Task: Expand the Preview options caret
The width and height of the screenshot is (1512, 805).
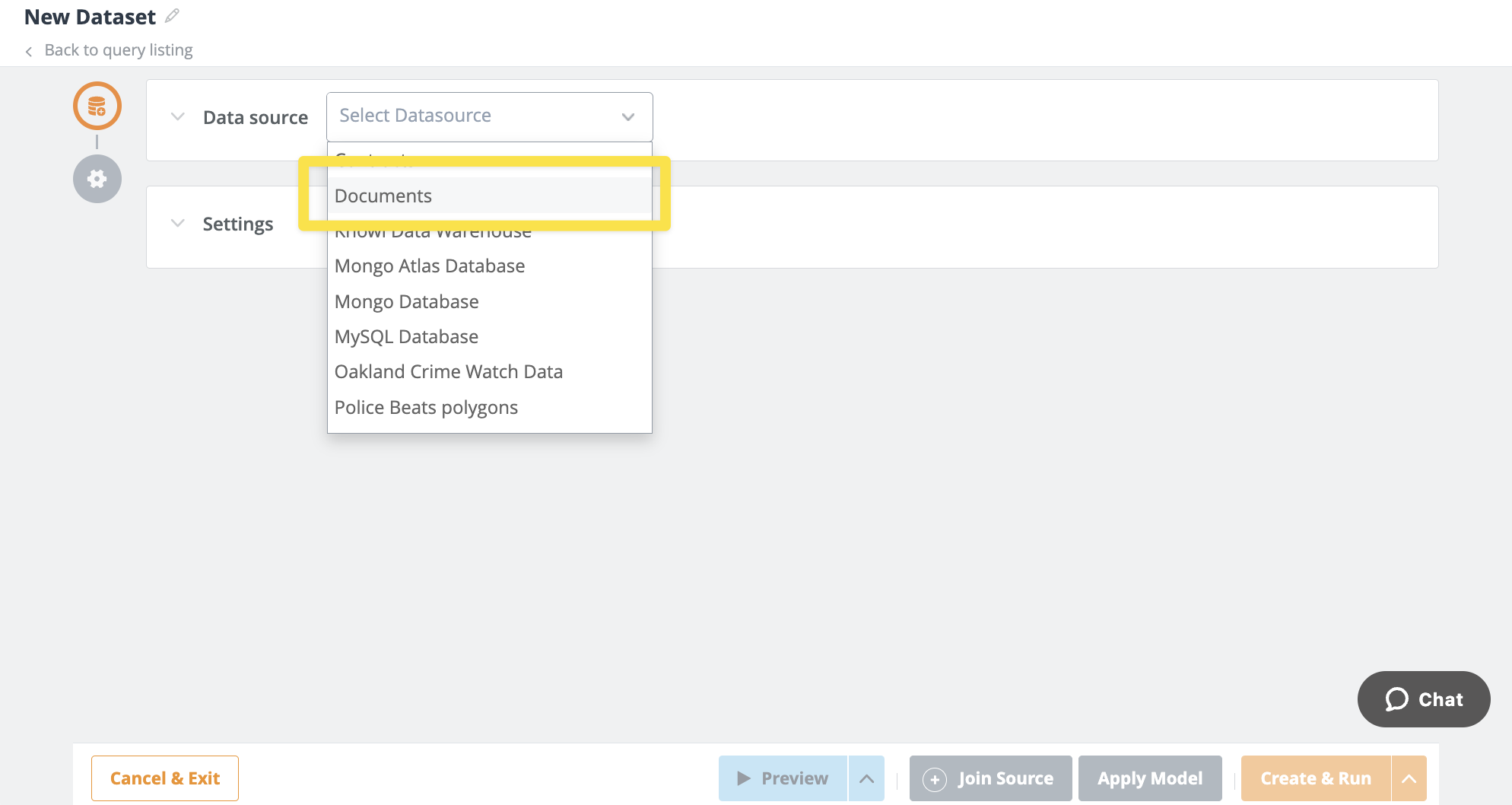Action: point(866,778)
